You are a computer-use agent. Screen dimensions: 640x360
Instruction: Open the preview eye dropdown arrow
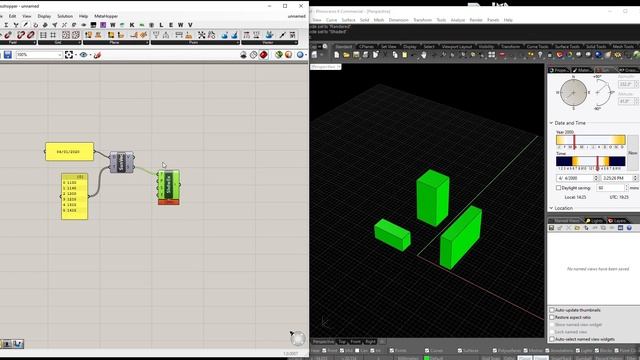tap(90, 55)
